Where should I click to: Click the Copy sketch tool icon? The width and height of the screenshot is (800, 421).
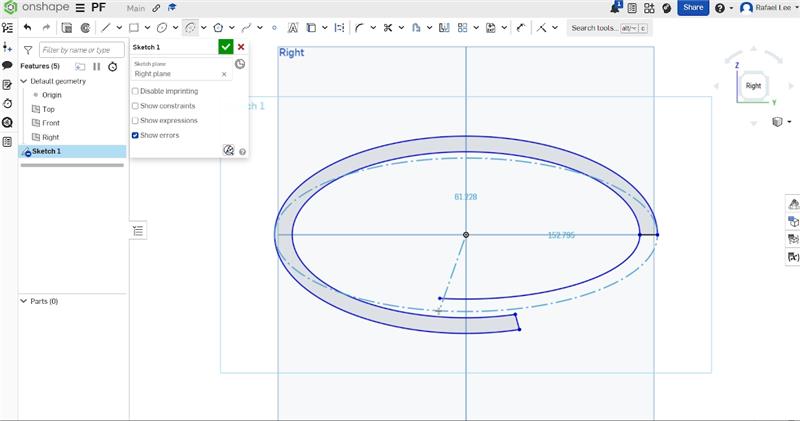(x=85, y=28)
